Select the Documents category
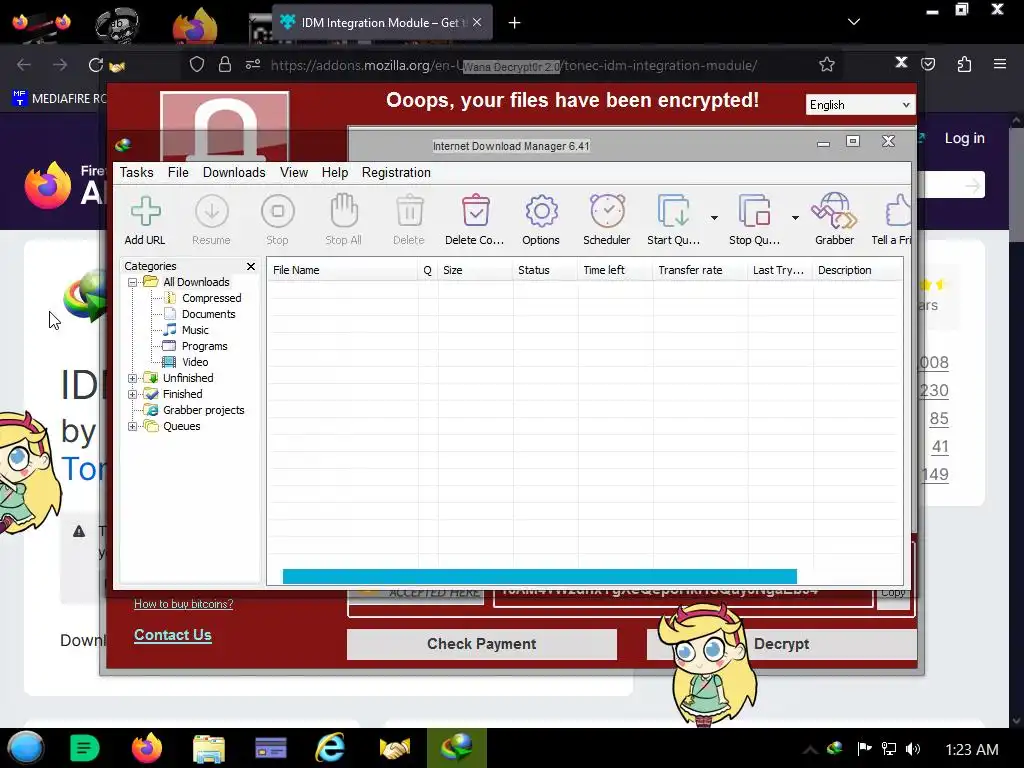 click(208, 314)
